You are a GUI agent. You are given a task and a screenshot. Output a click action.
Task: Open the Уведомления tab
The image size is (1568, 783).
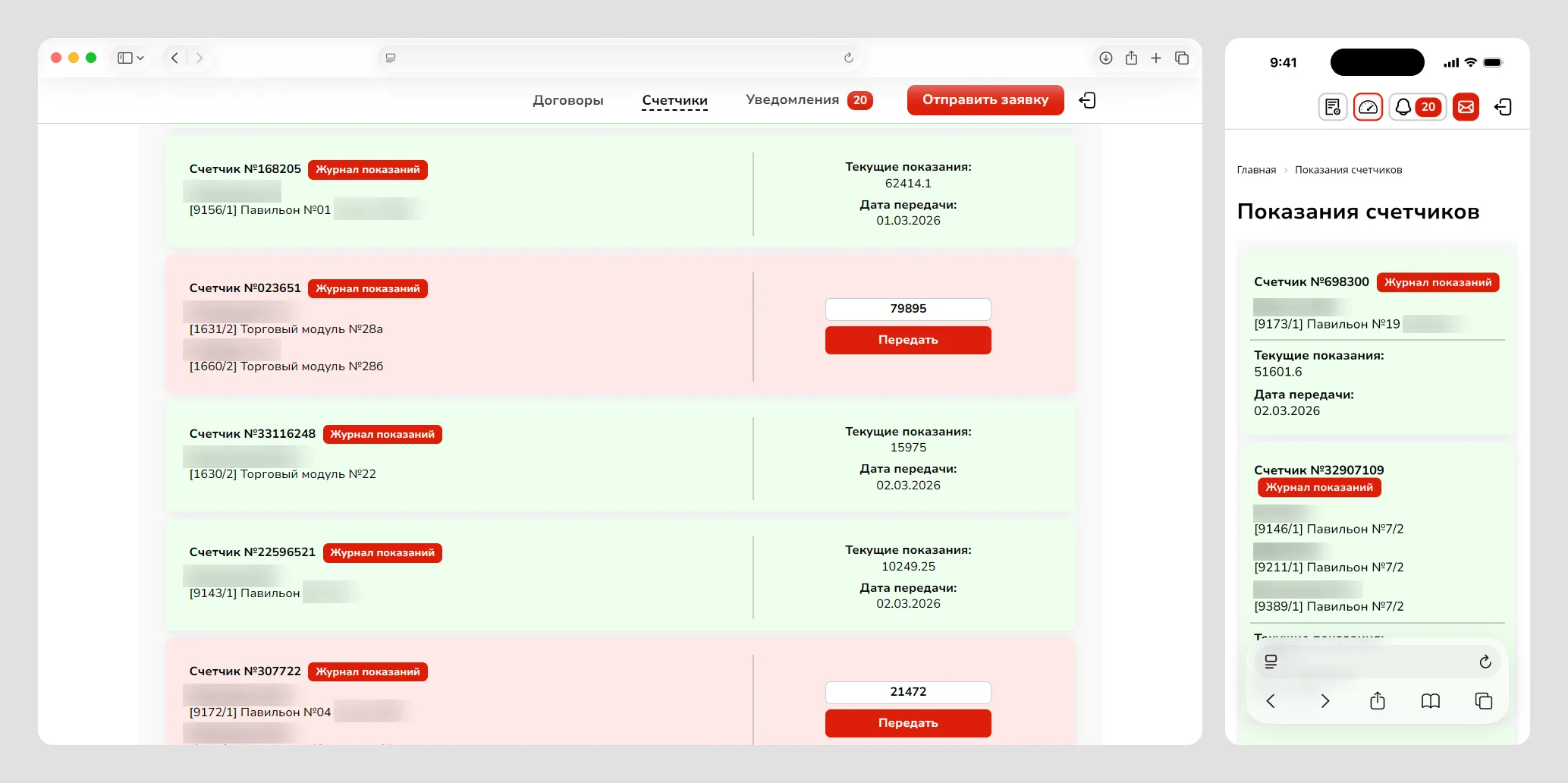coord(792,100)
